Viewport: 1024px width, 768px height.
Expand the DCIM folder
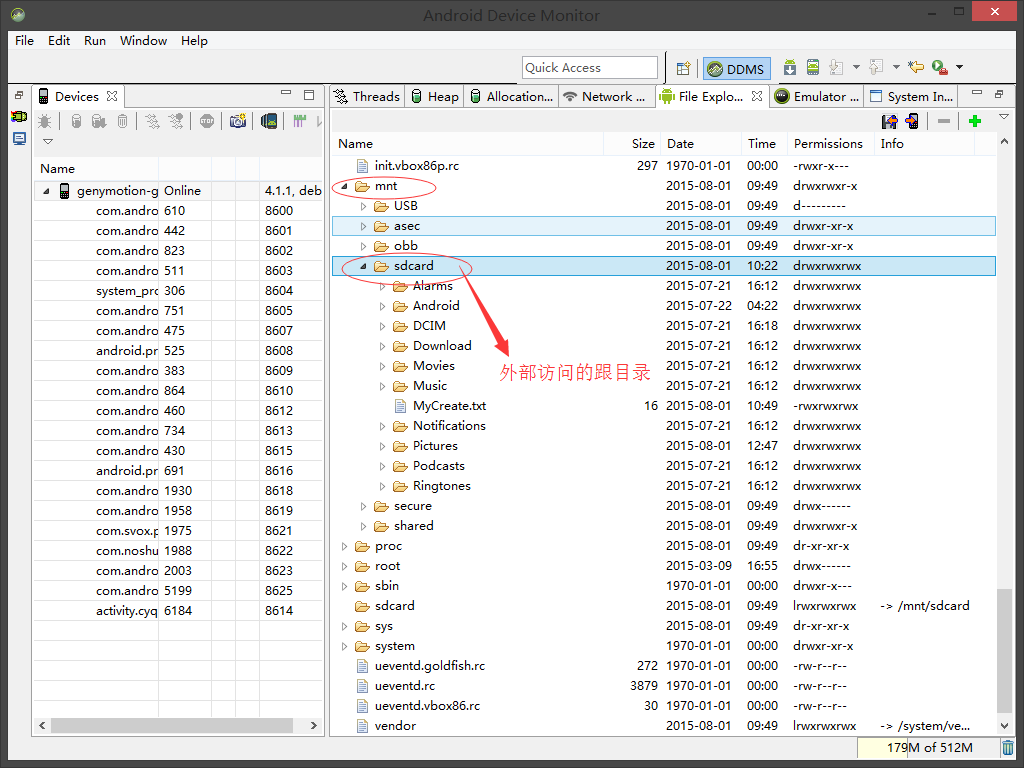tap(383, 326)
